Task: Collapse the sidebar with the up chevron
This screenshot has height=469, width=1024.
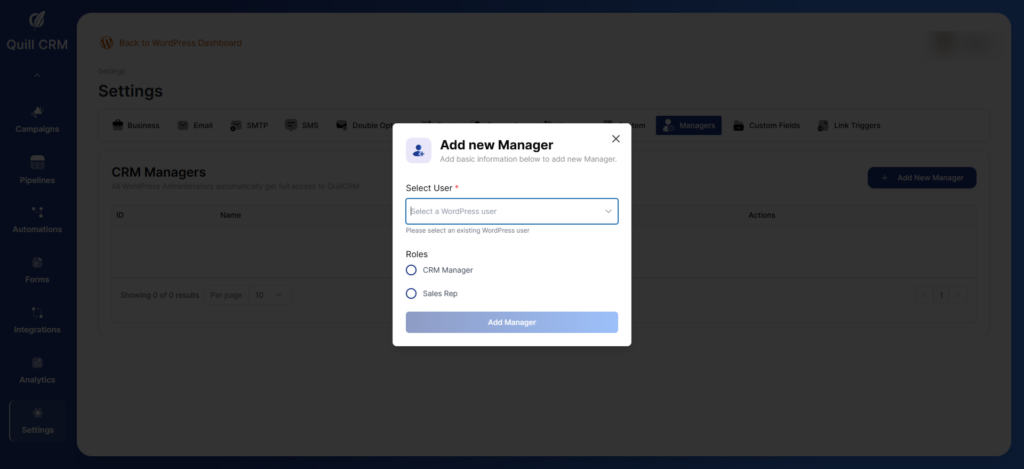Action: pyautogui.click(x=37, y=75)
